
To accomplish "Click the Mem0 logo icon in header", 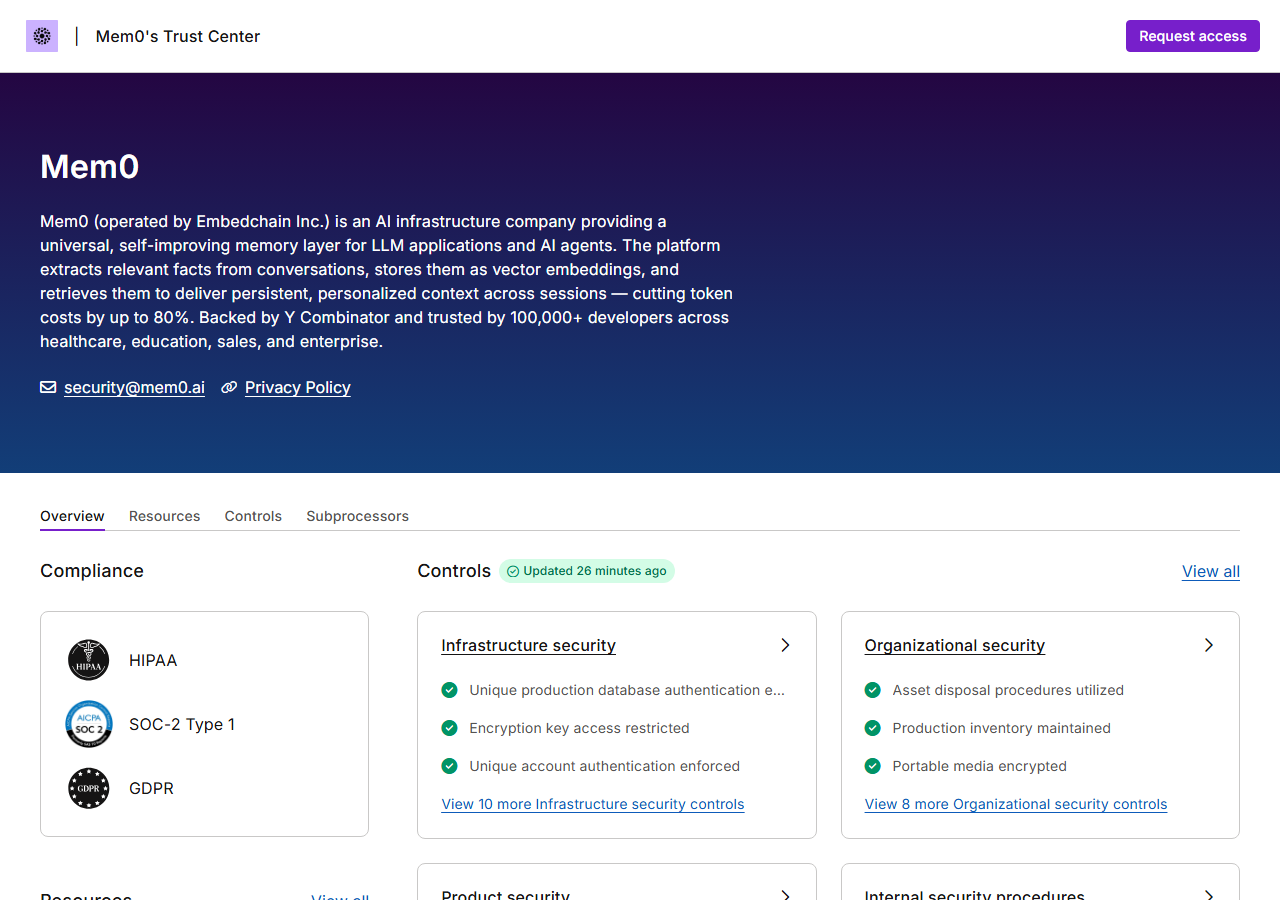I will (x=42, y=36).
